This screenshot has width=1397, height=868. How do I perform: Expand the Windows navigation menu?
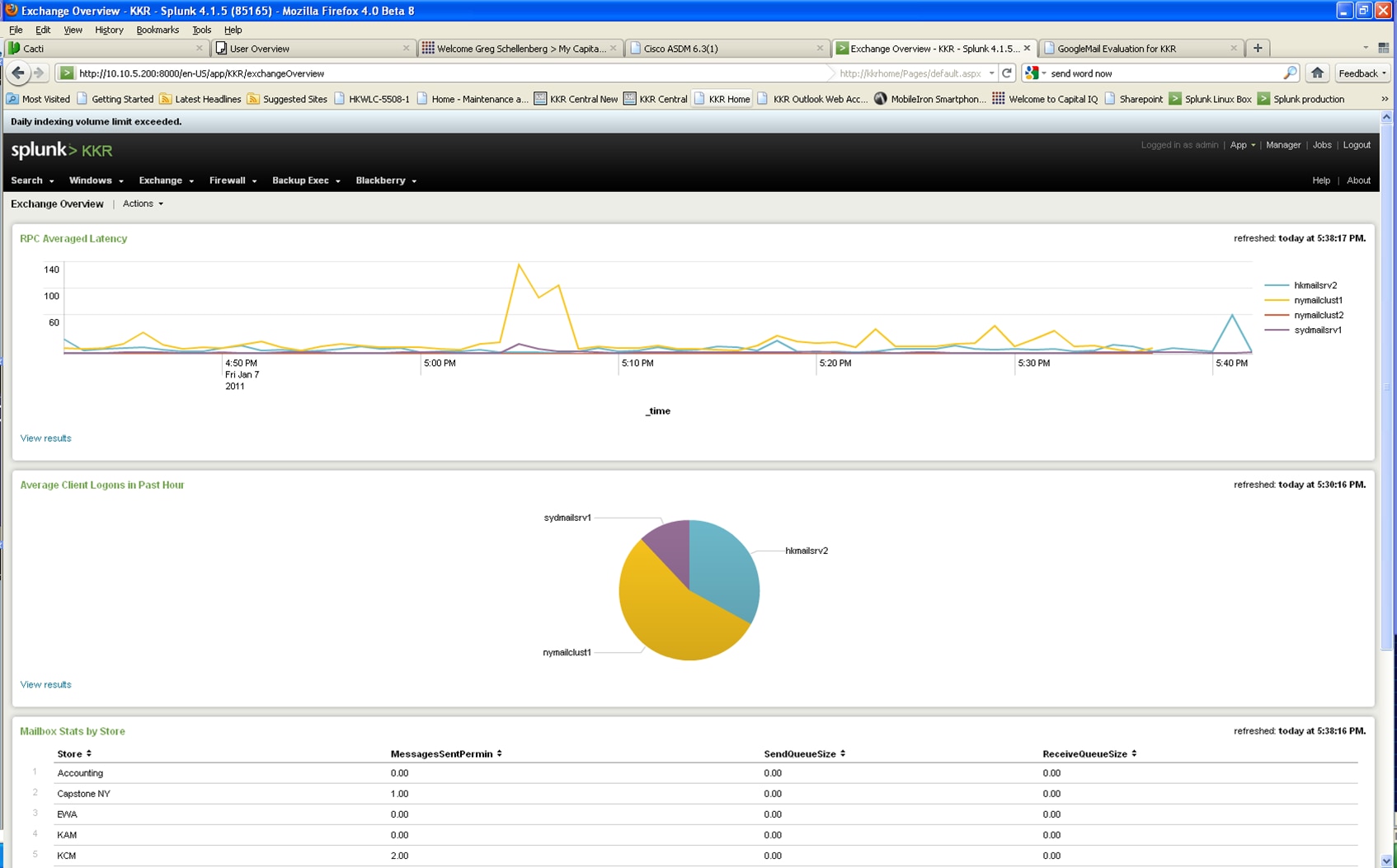(x=96, y=181)
